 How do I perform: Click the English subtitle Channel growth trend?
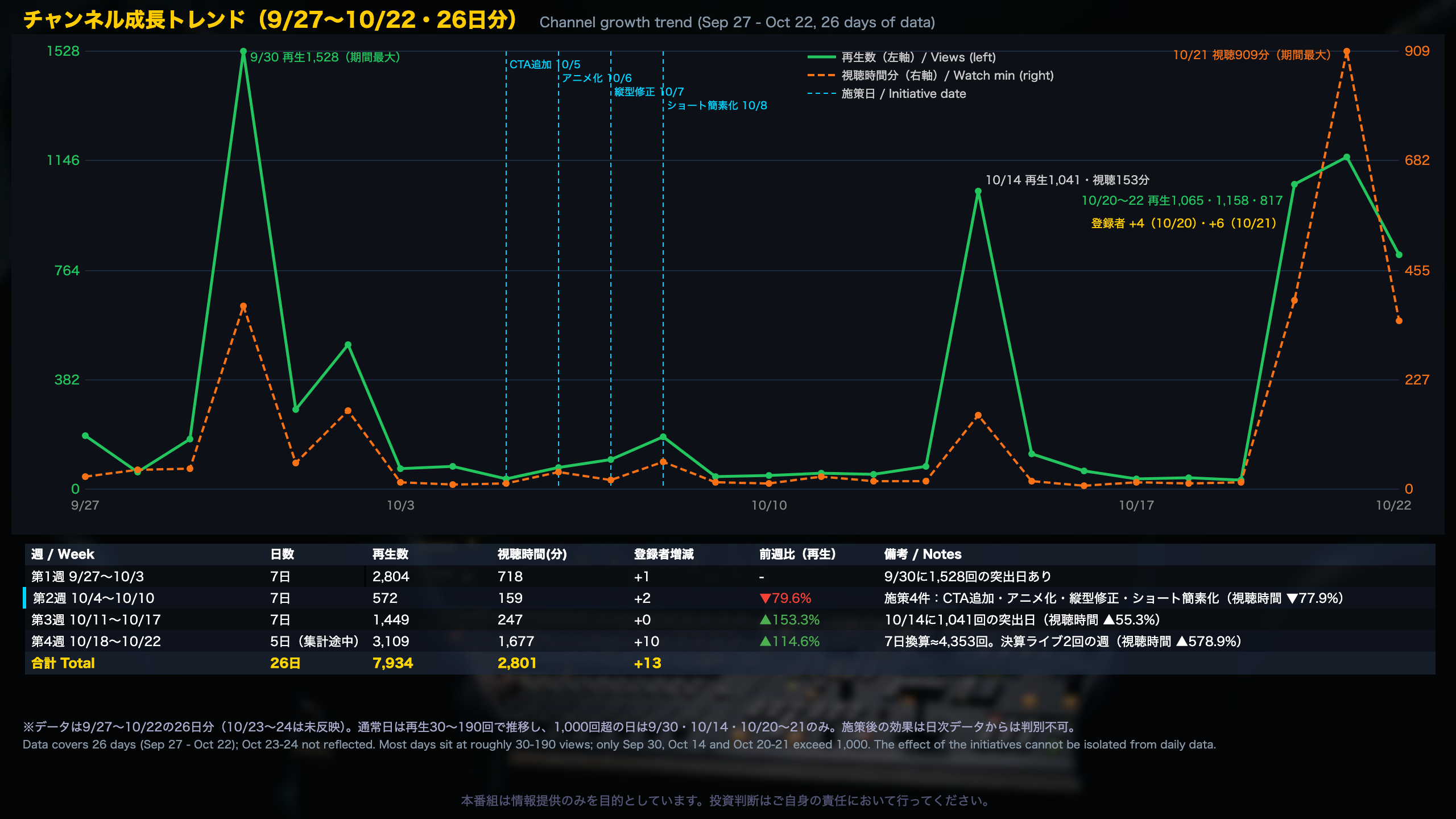tap(737, 22)
